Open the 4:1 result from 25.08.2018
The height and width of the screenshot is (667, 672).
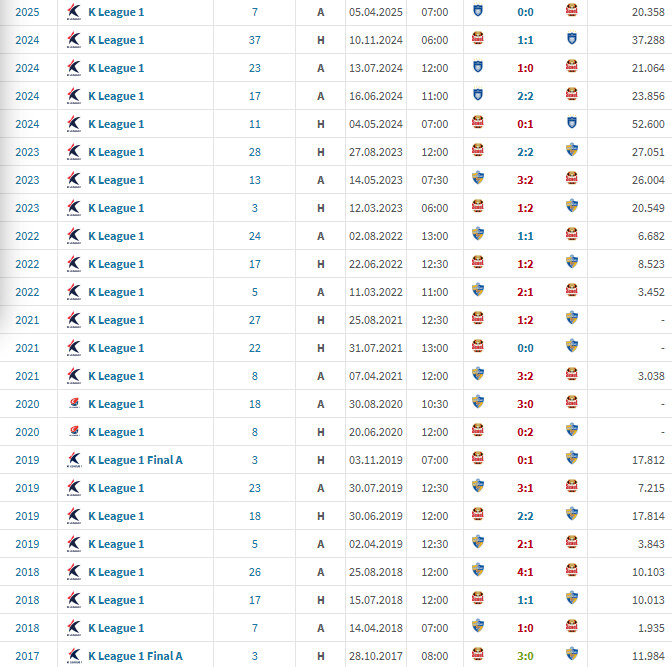pos(525,572)
